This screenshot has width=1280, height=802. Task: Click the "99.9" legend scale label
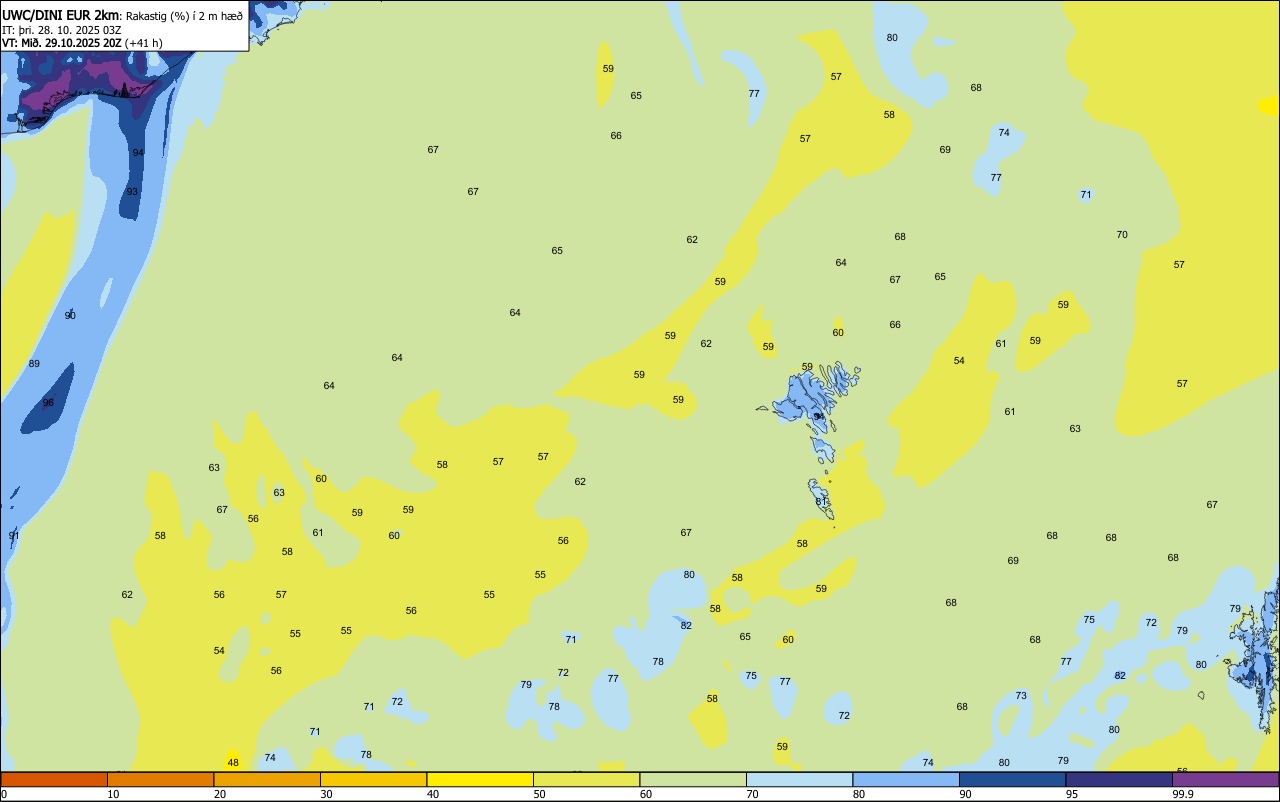point(1183,794)
